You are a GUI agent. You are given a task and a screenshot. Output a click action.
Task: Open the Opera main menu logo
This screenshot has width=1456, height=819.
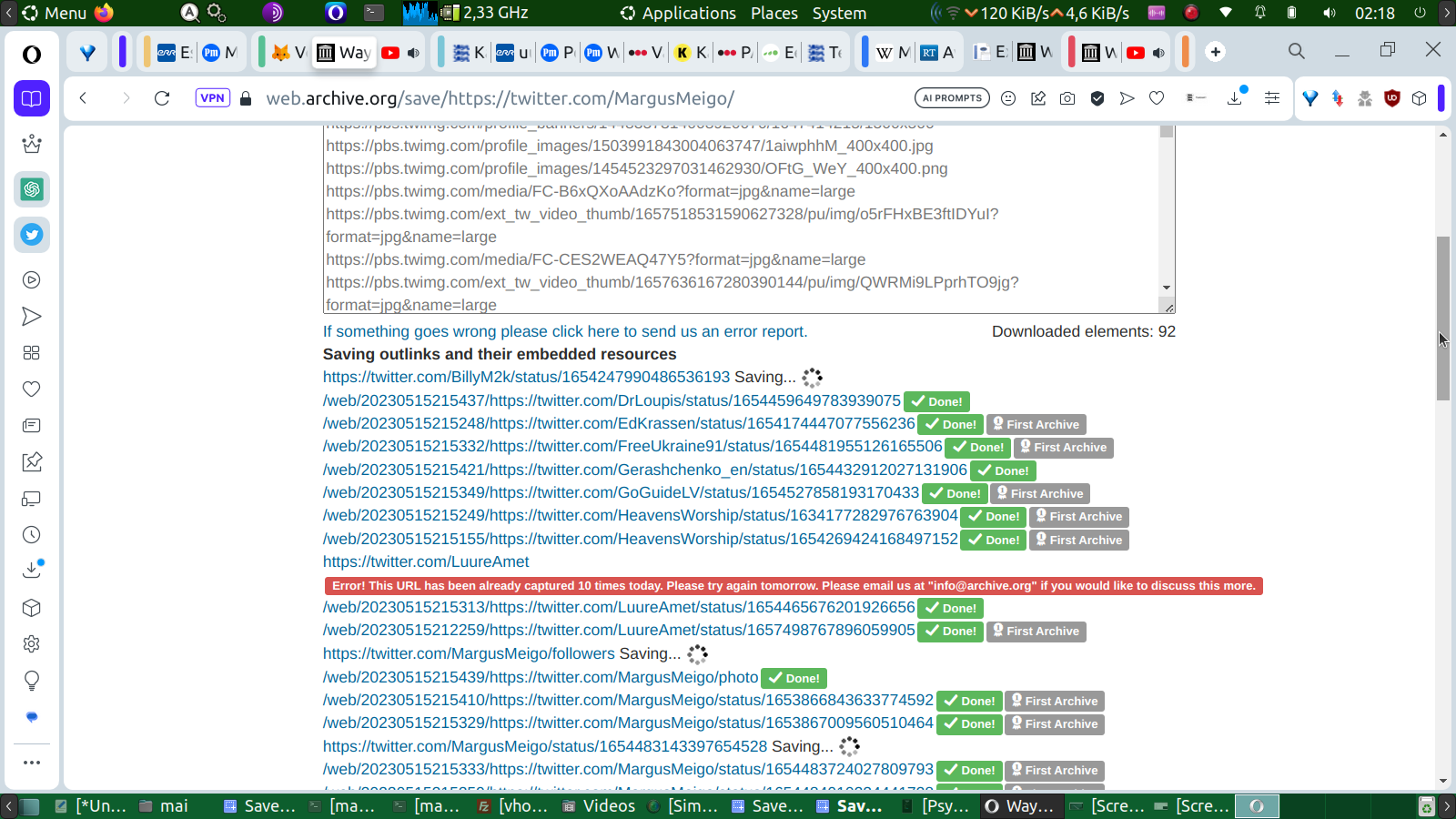32,55
